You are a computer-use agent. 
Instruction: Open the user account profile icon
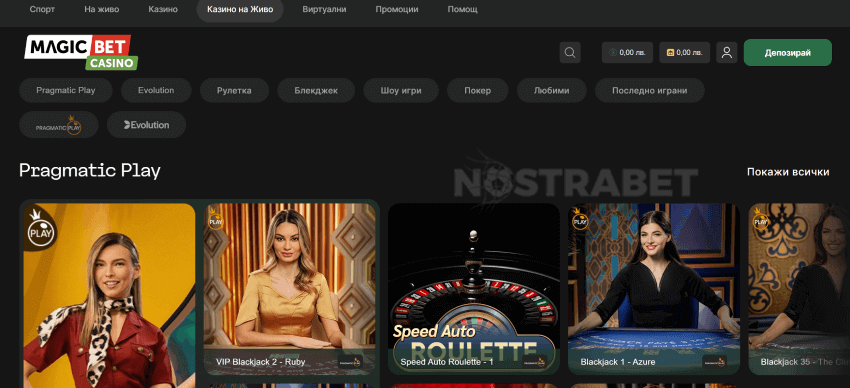727,53
